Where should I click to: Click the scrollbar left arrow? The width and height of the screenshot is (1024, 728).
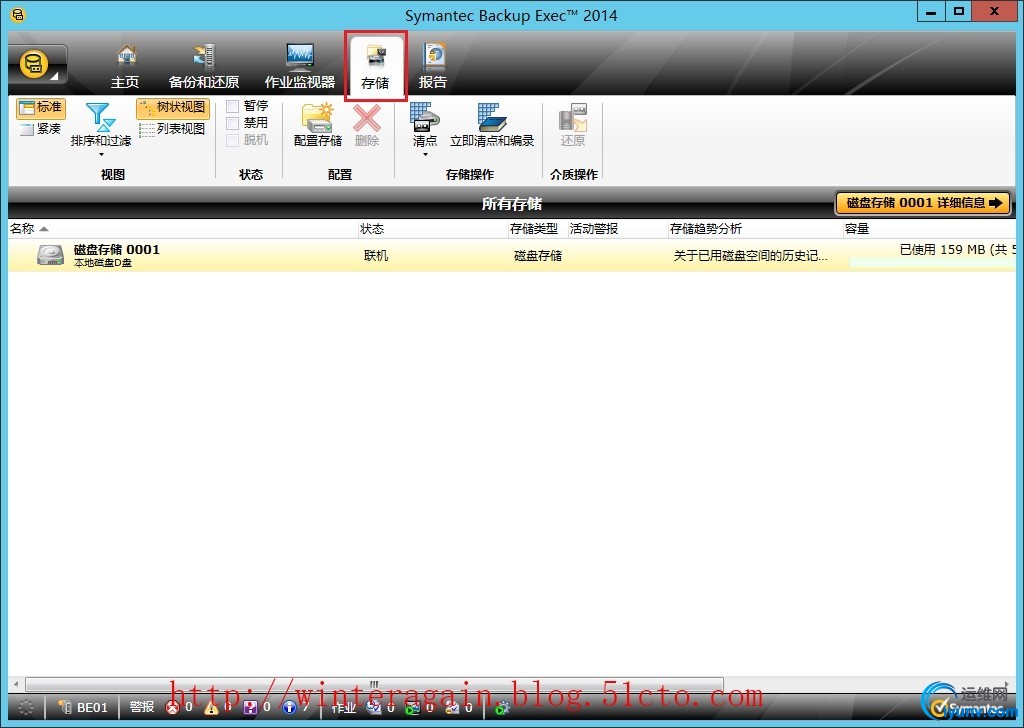point(16,684)
